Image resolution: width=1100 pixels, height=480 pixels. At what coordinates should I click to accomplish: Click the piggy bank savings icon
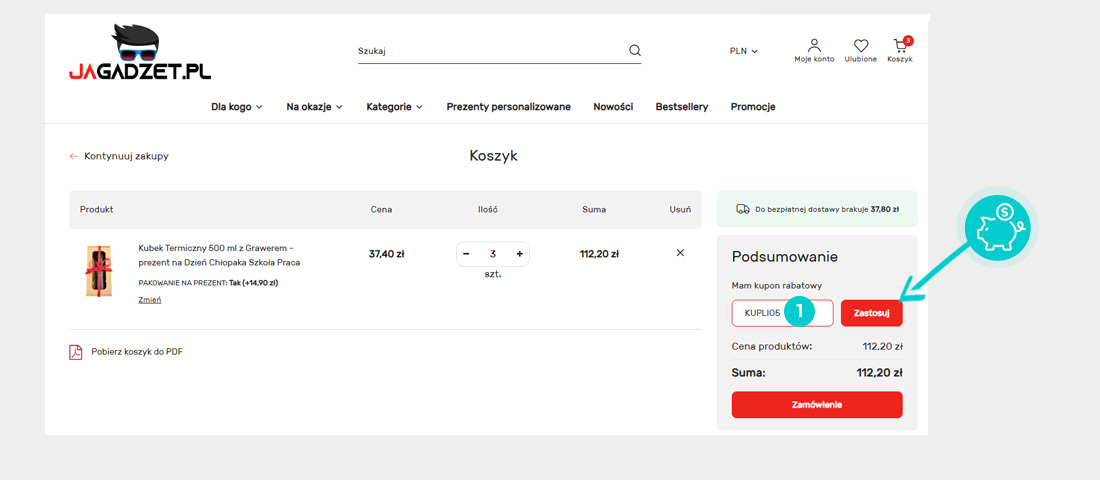(1000, 228)
